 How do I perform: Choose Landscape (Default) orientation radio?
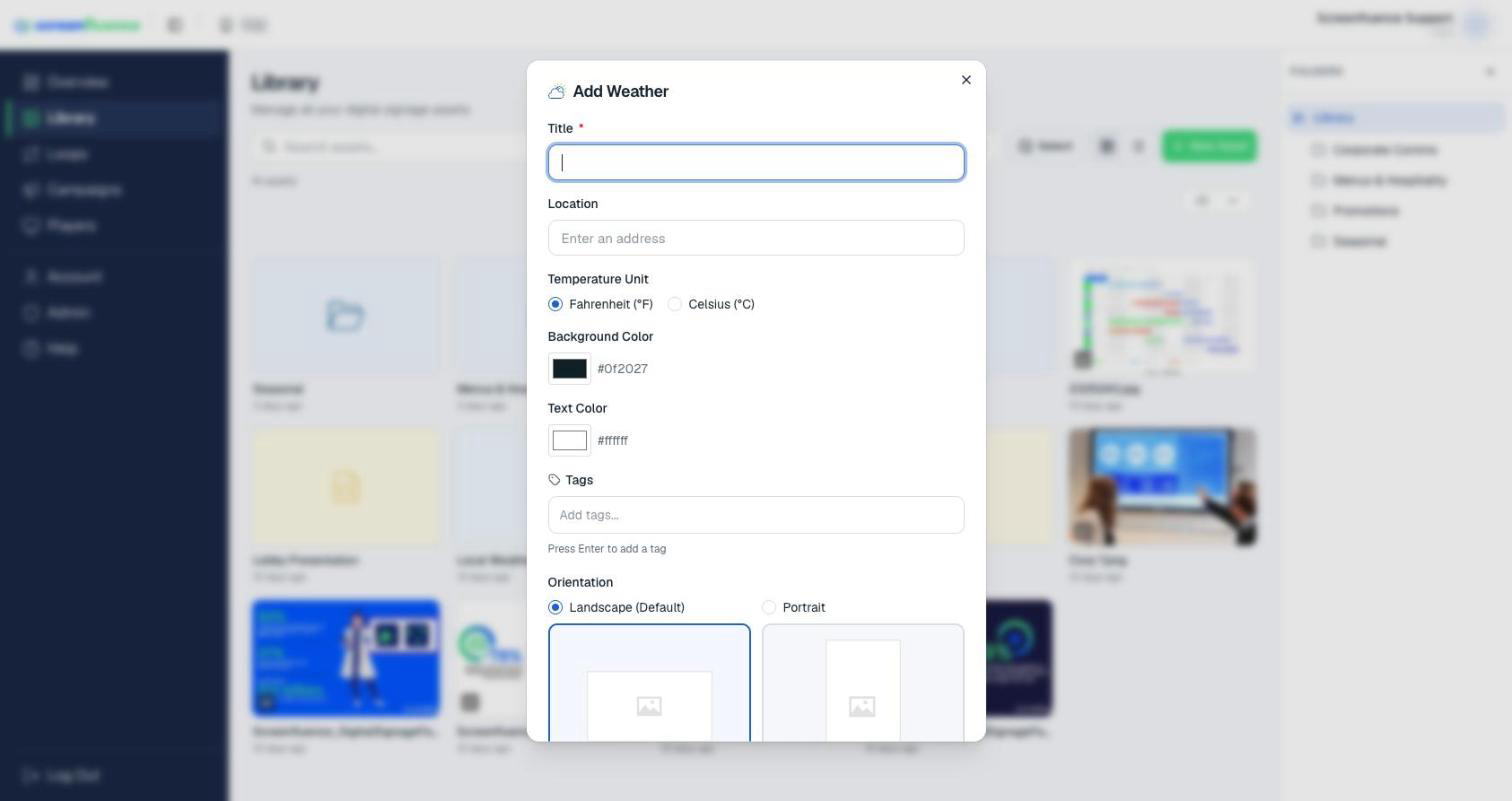tap(555, 607)
